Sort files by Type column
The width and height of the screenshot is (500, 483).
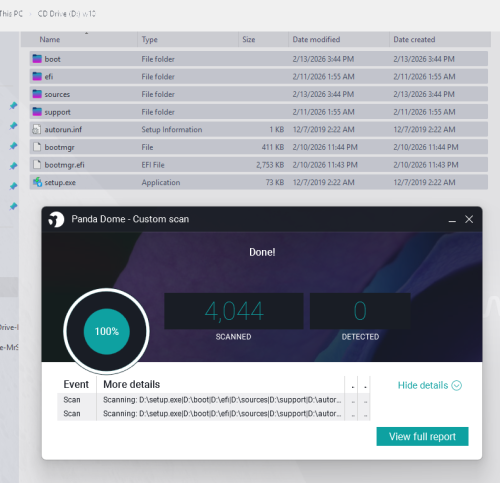(x=188, y=39)
